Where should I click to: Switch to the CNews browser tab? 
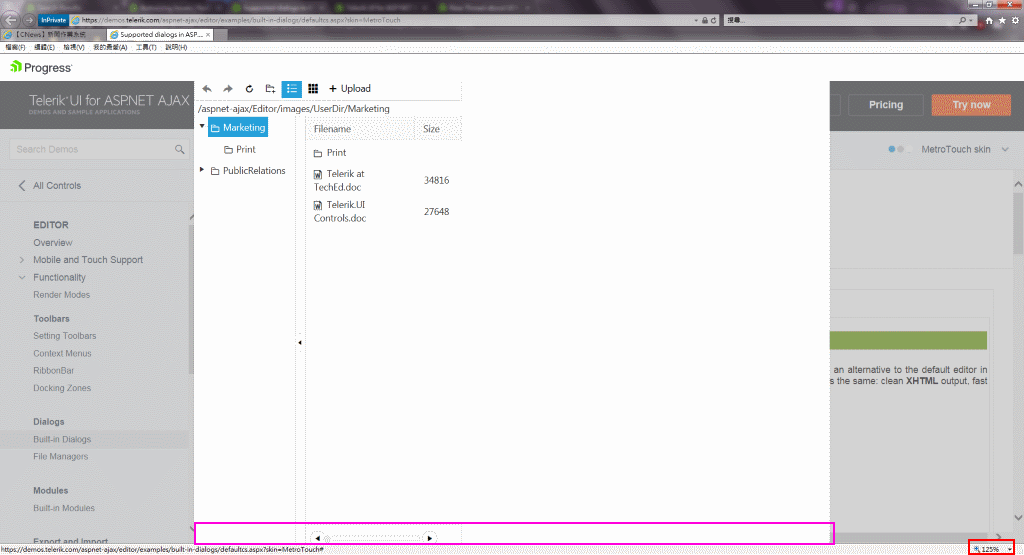52,35
